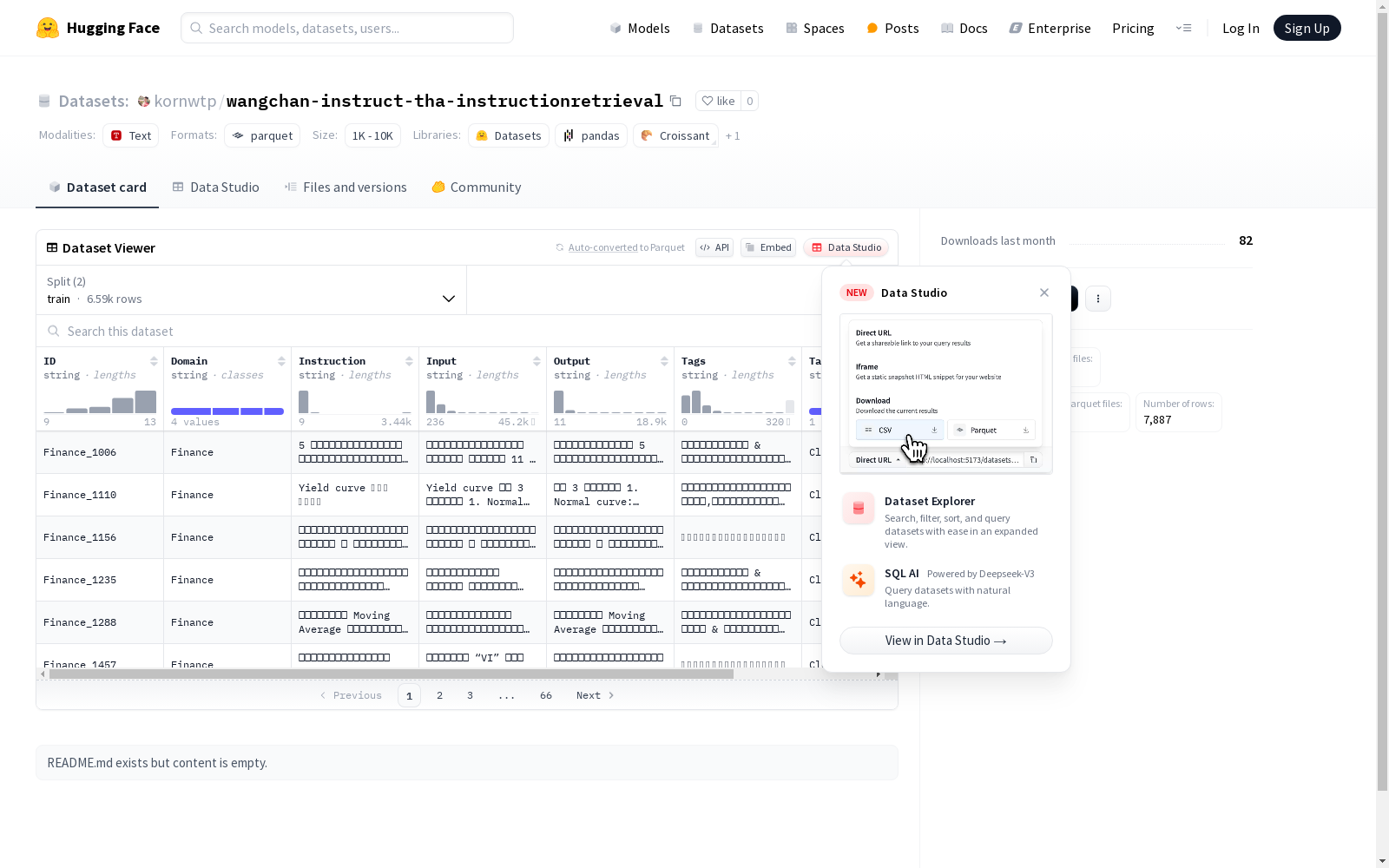
Task: Open the Community tab
Action: coord(477,187)
